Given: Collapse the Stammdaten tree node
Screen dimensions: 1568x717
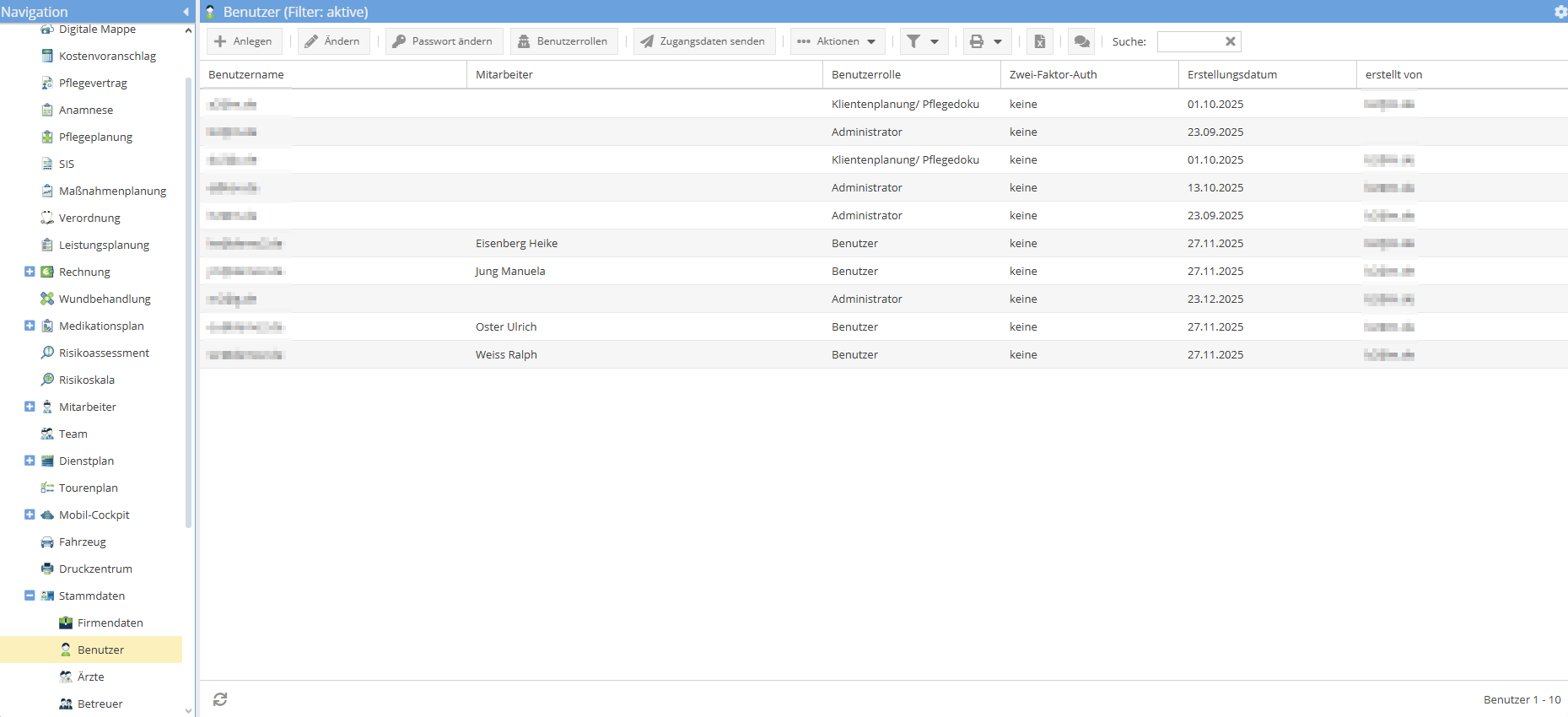Looking at the screenshot, I should click(30, 596).
